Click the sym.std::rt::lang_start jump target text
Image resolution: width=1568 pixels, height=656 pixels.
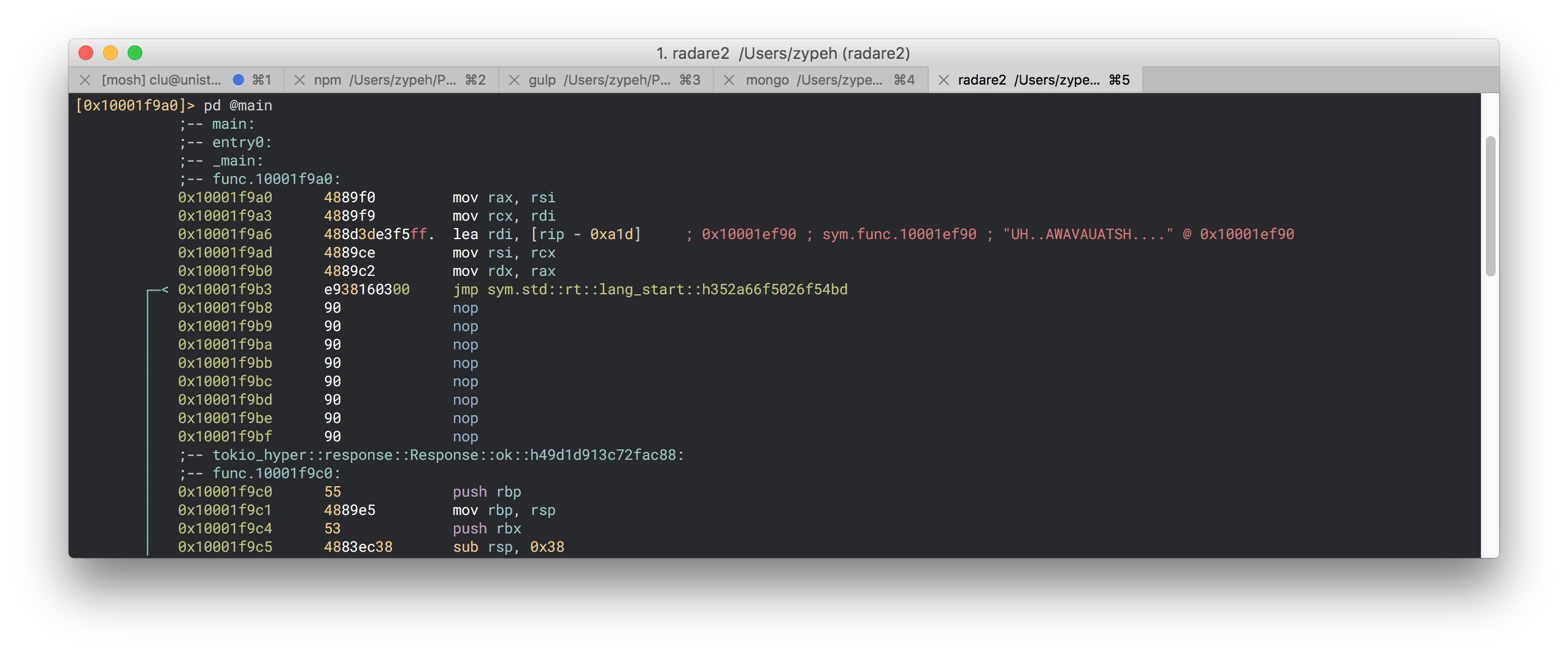pyautogui.click(x=667, y=289)
